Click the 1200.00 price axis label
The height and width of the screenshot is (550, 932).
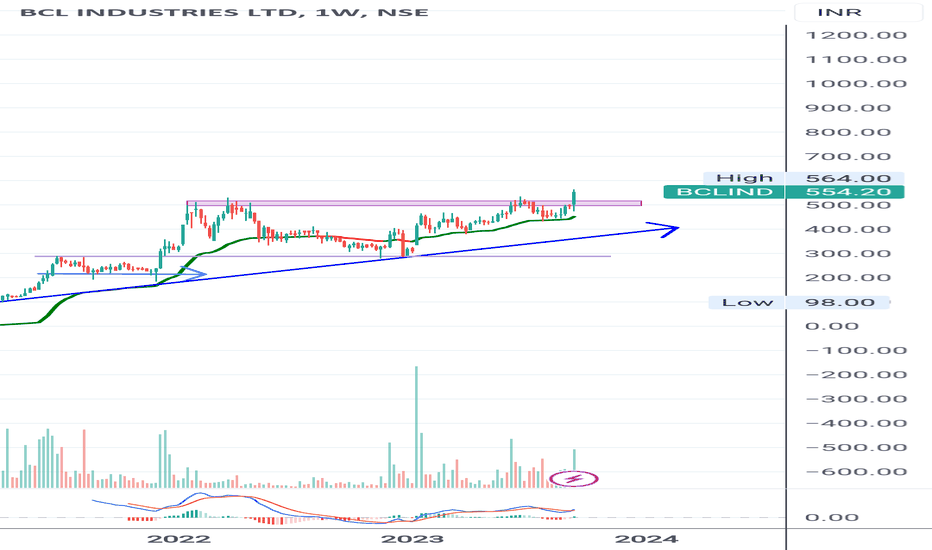[856, 35]
